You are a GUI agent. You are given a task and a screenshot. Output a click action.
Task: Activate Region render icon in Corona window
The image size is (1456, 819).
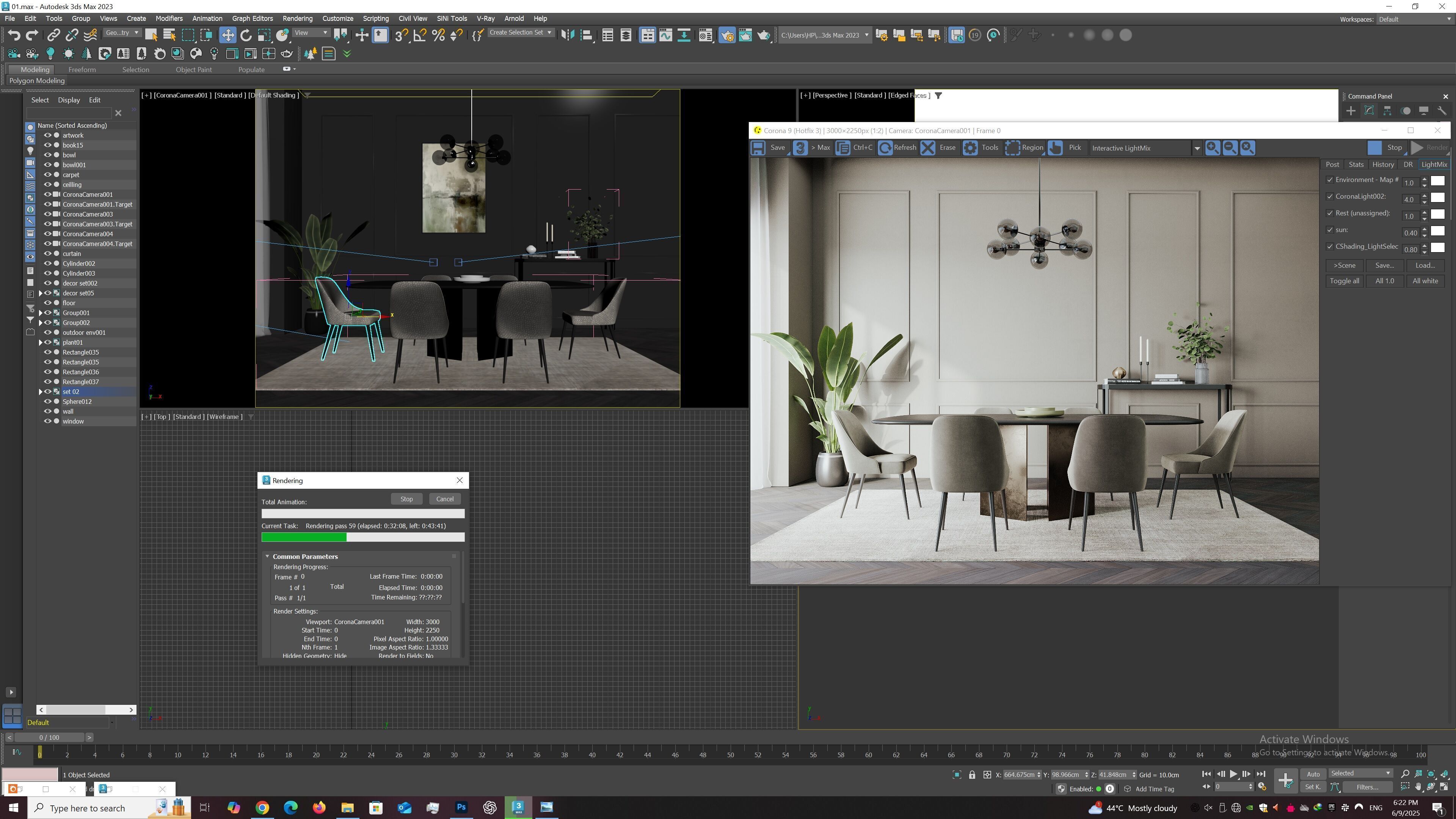1012,148
